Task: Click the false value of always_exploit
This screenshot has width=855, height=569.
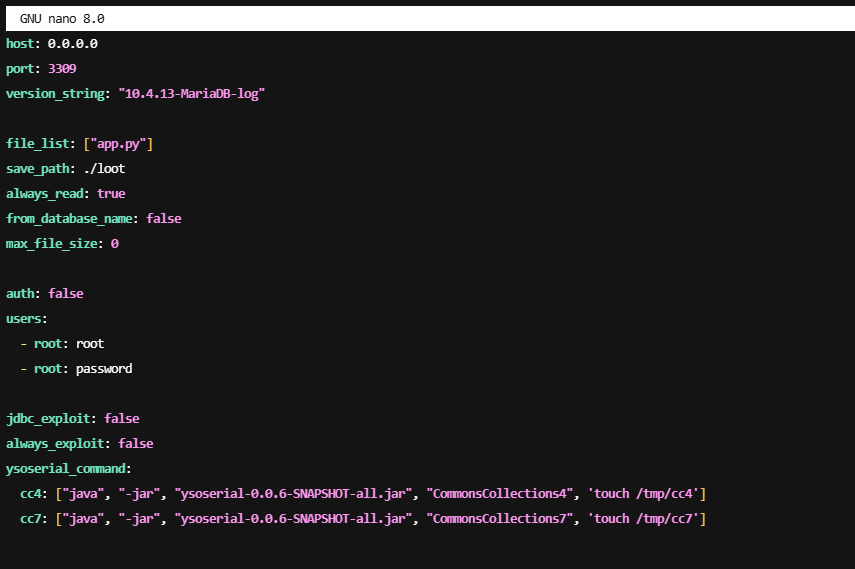Action: tap(136, 444)
